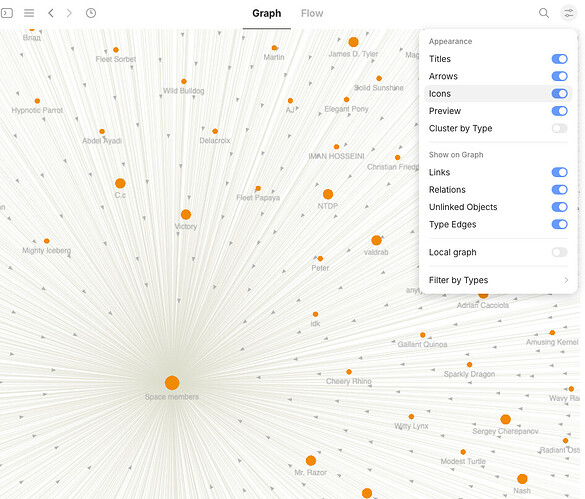585x499 pixels.
Task: Enable Cluster by Type toggle
Action: (559, 128)
